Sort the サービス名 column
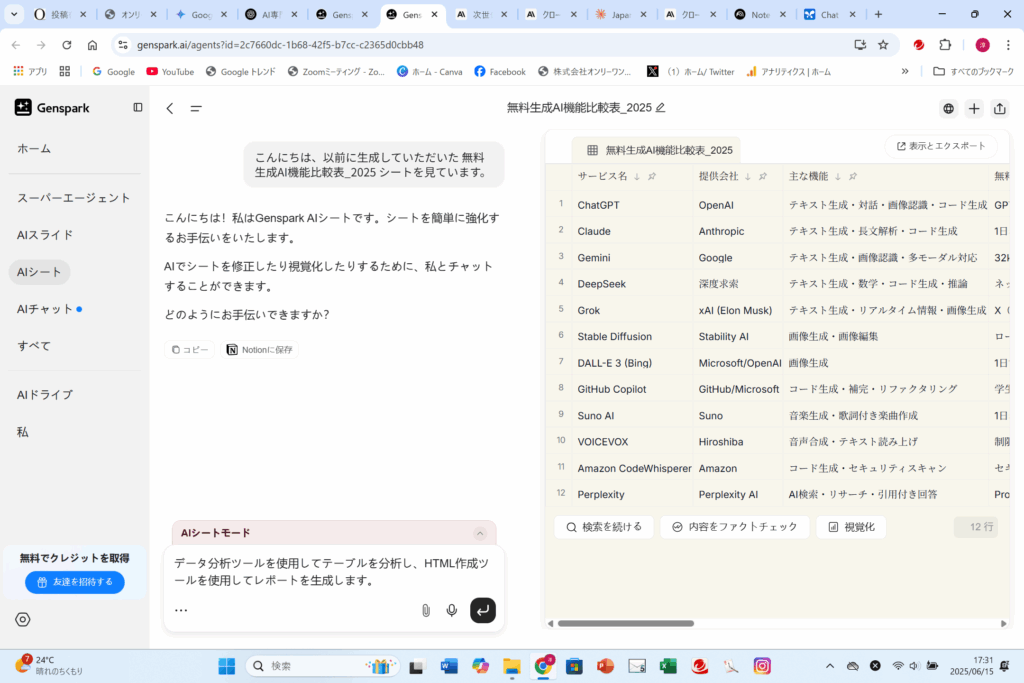Viewport: 1024px width, 683px height. pyautogui.click(x=637, y=176)
